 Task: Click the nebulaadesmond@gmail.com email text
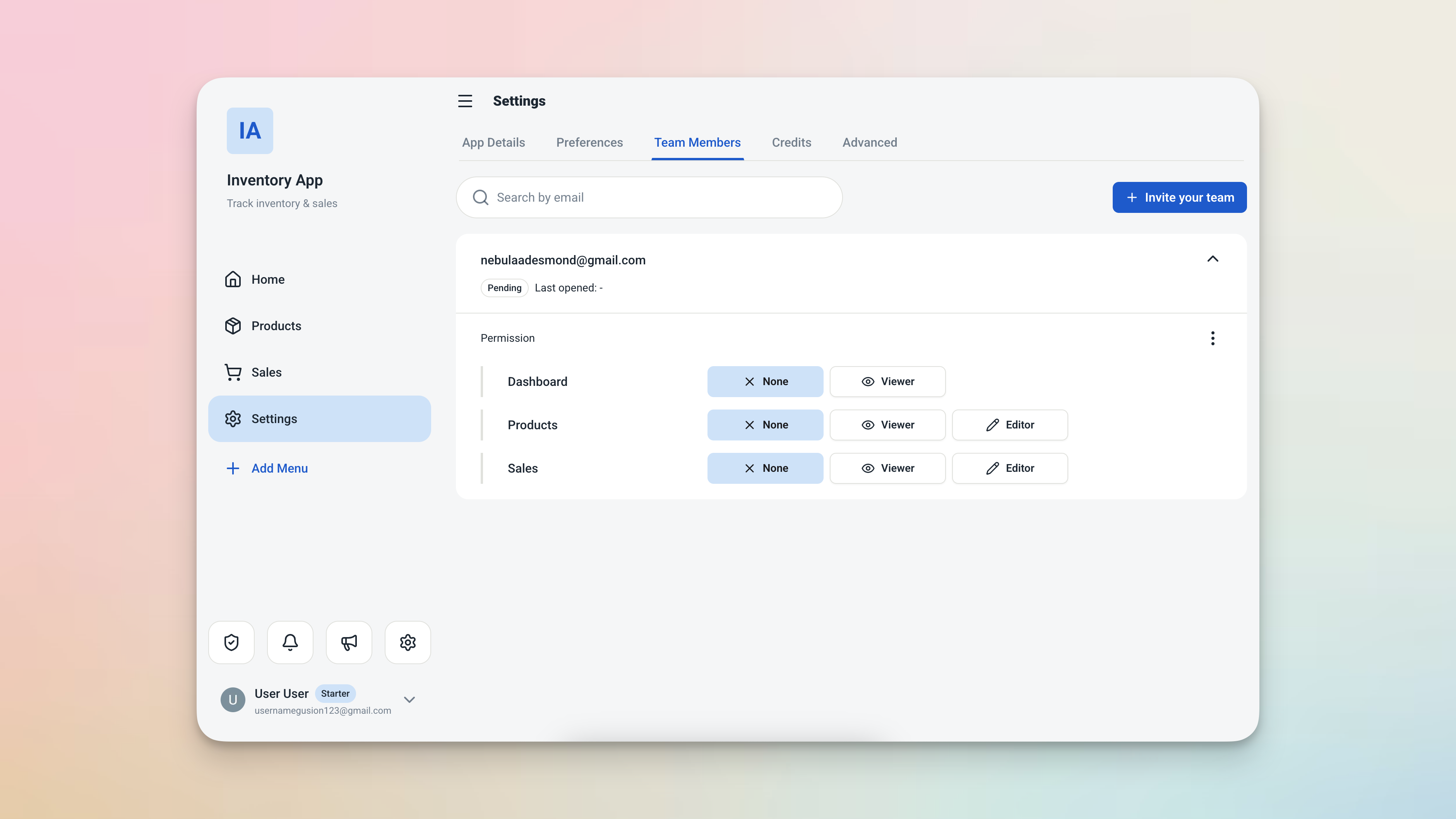(563, 260)
